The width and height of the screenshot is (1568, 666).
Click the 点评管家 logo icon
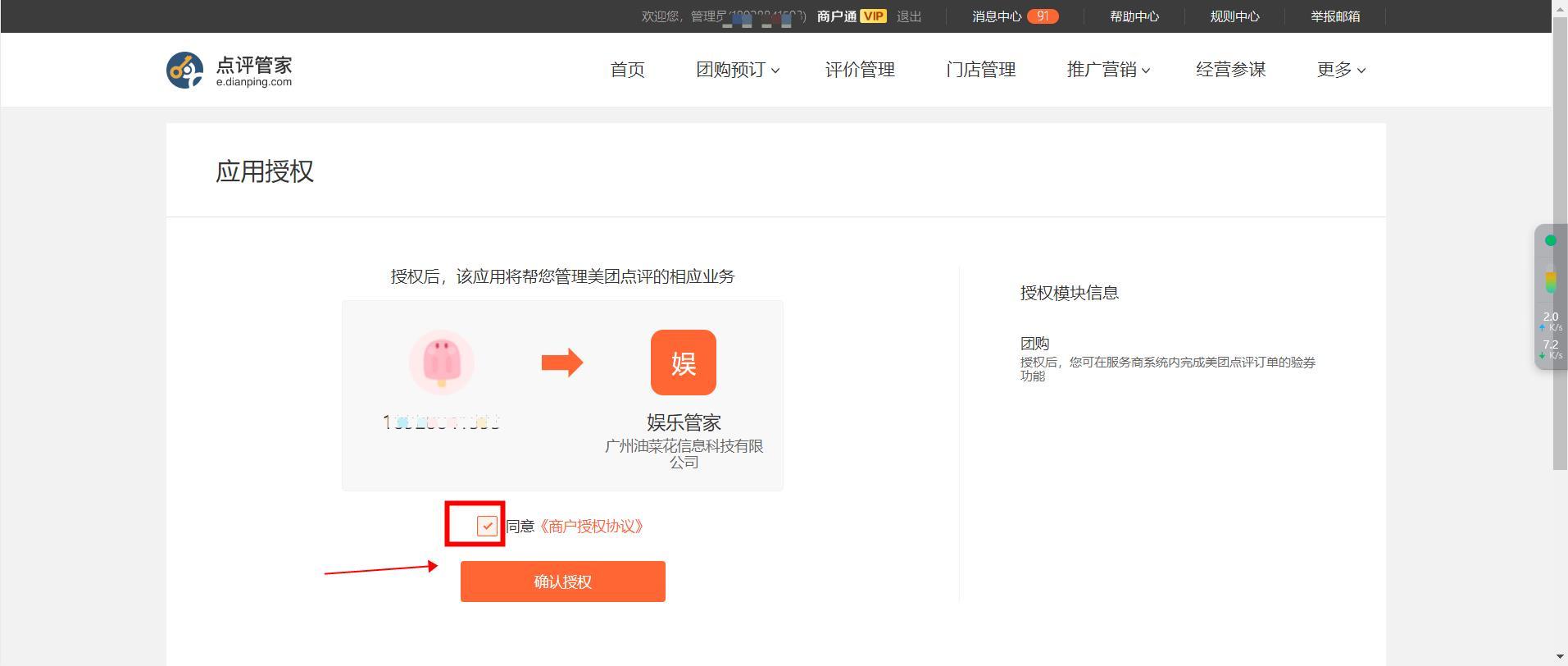pyautogui.click(x=184, y=70)
